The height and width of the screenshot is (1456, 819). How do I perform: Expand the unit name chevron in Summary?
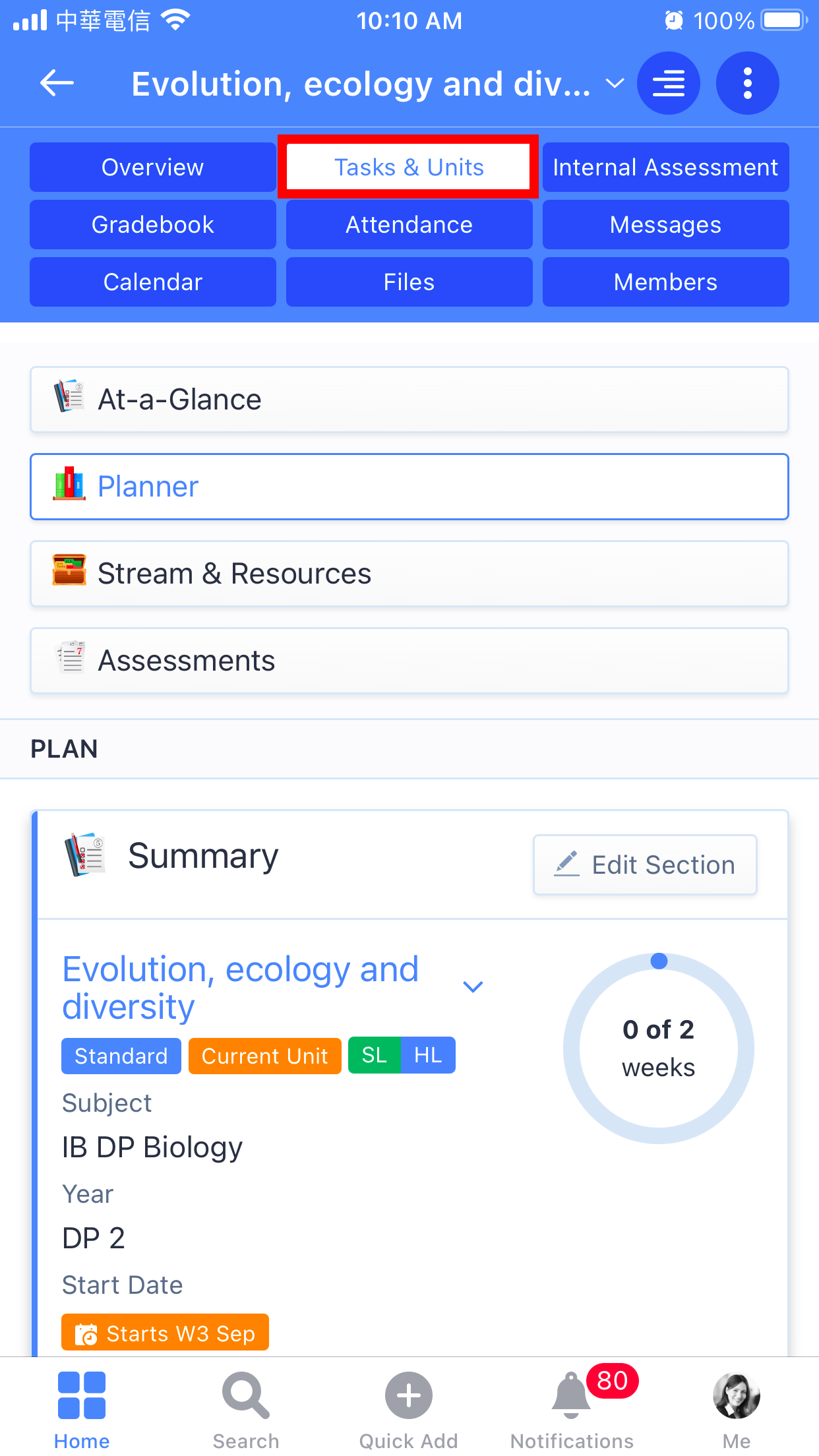point(473,986)
